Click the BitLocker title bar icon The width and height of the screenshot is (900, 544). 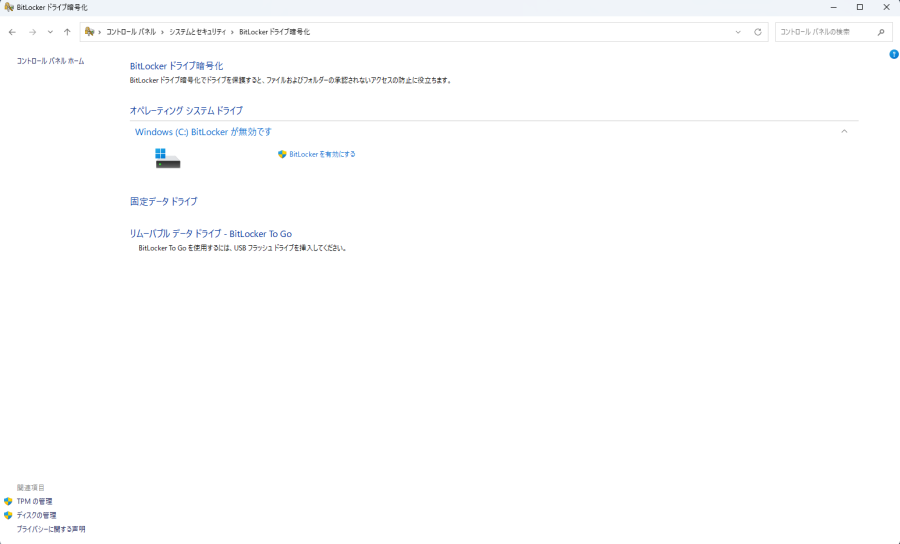click(x=9, y=7)
